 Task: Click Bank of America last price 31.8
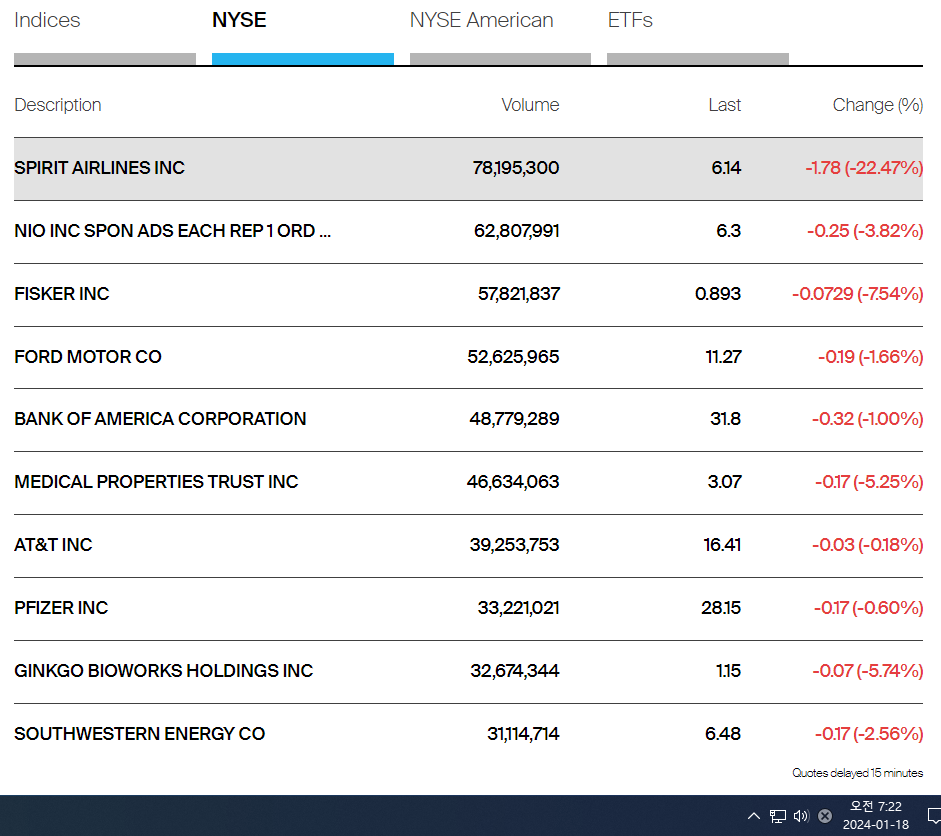[726, 419]
